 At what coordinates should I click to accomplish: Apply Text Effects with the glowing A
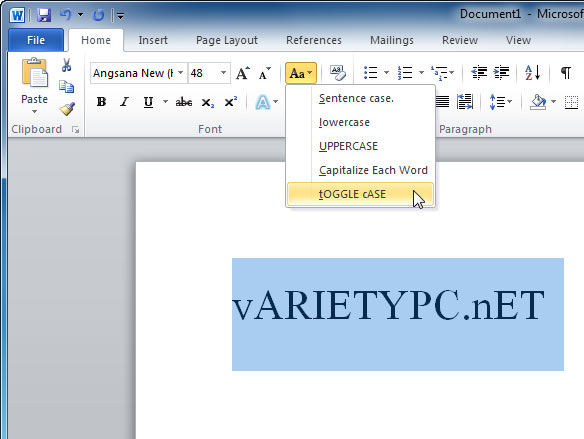coord(263,102)
